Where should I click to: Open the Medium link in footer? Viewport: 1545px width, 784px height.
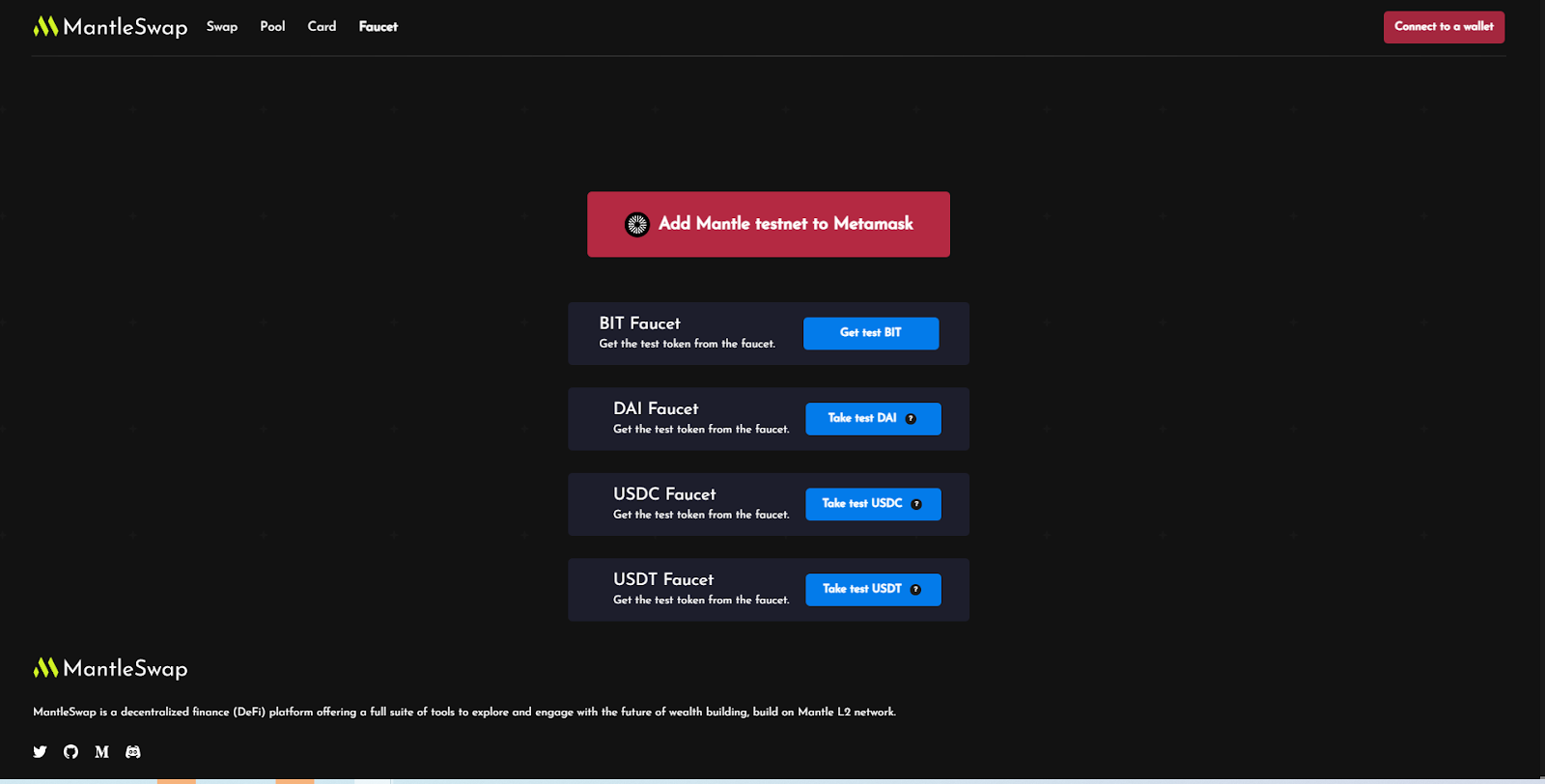tap(101, 751)
